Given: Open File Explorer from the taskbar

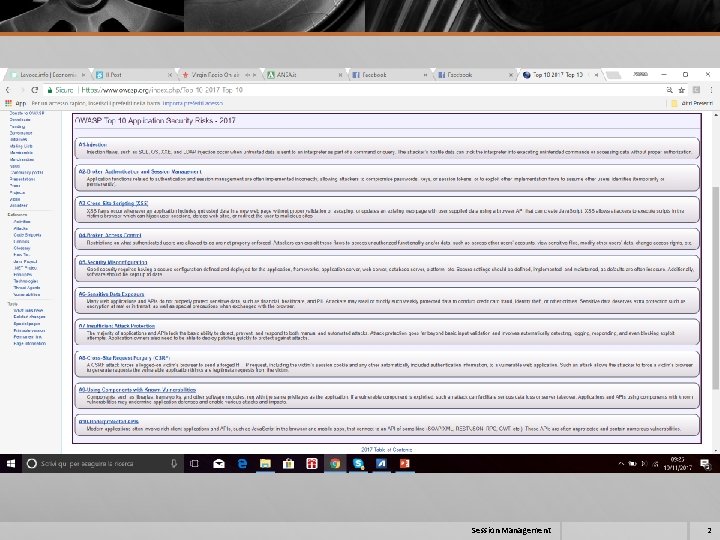Looking at the screenshot, I should [x=265, y=464].
